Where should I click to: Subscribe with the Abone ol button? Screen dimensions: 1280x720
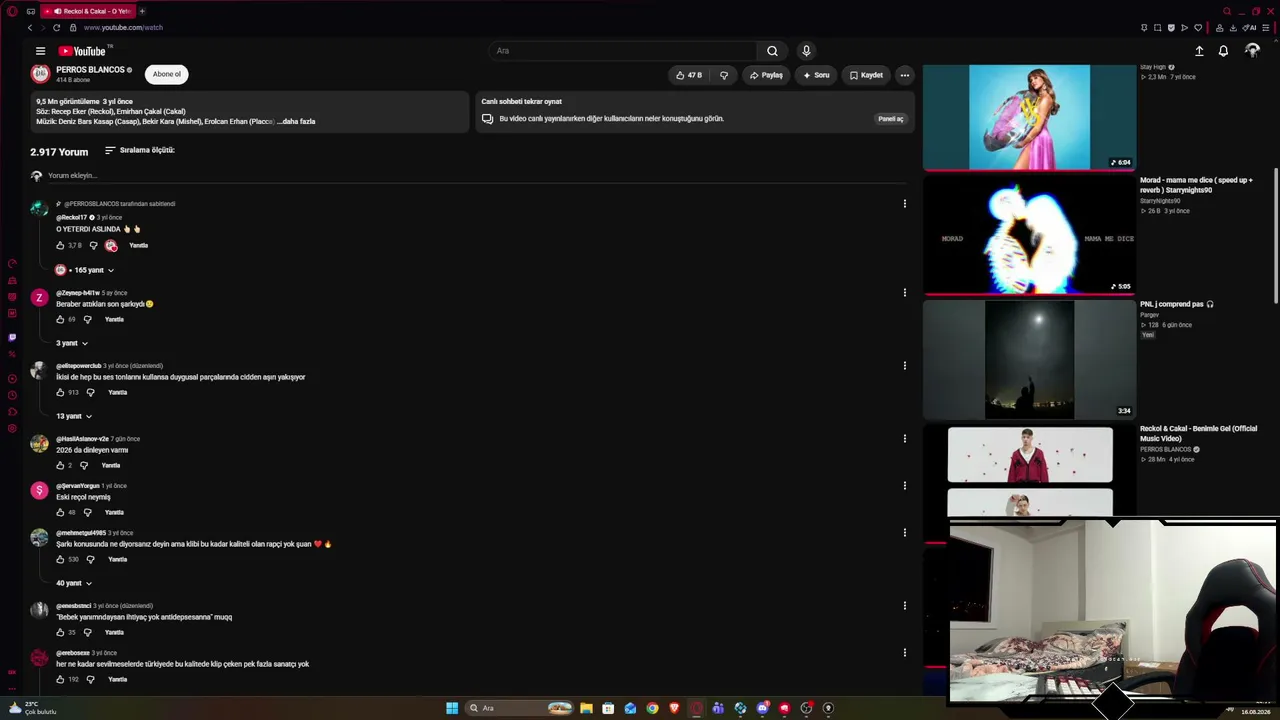(x=167, y=74)
